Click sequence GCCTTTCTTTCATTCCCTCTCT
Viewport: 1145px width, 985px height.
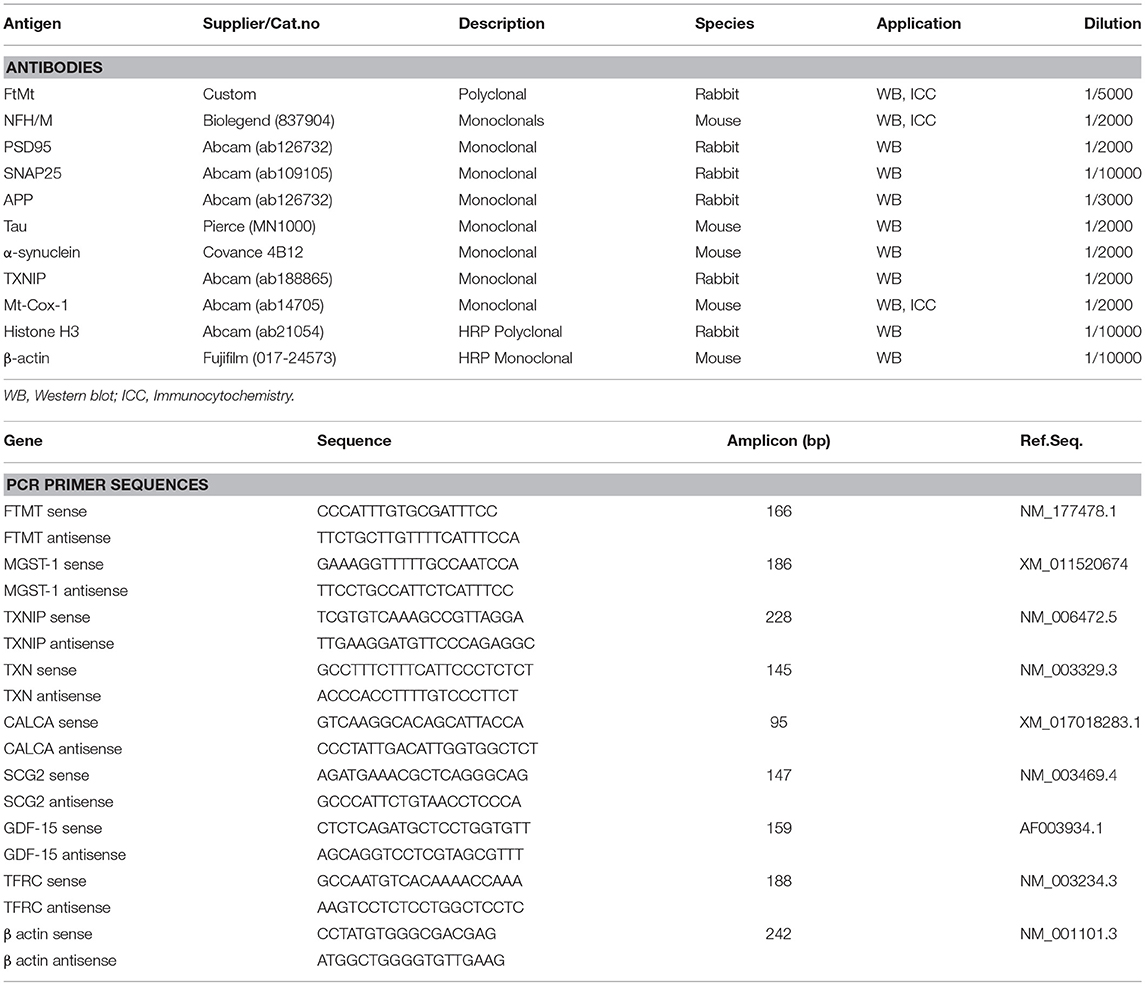[x=425, y=670]
